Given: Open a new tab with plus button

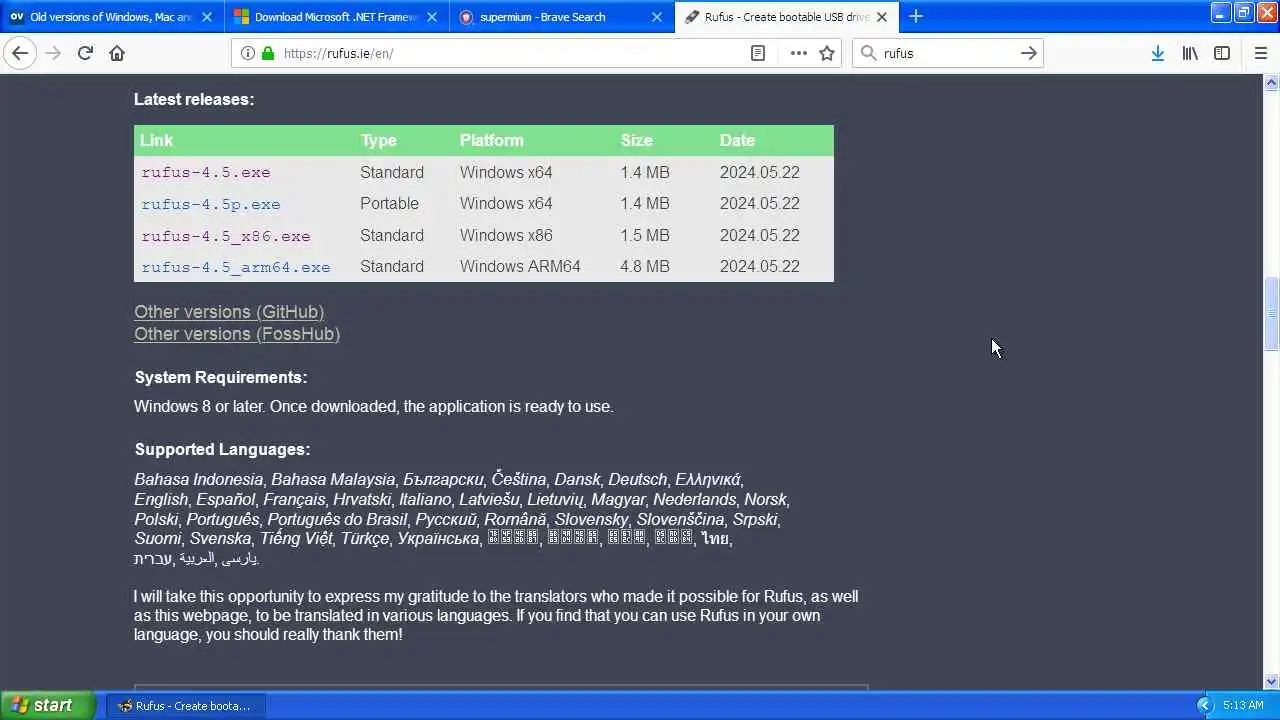Looking at the screenshot, I should point(916,16).
